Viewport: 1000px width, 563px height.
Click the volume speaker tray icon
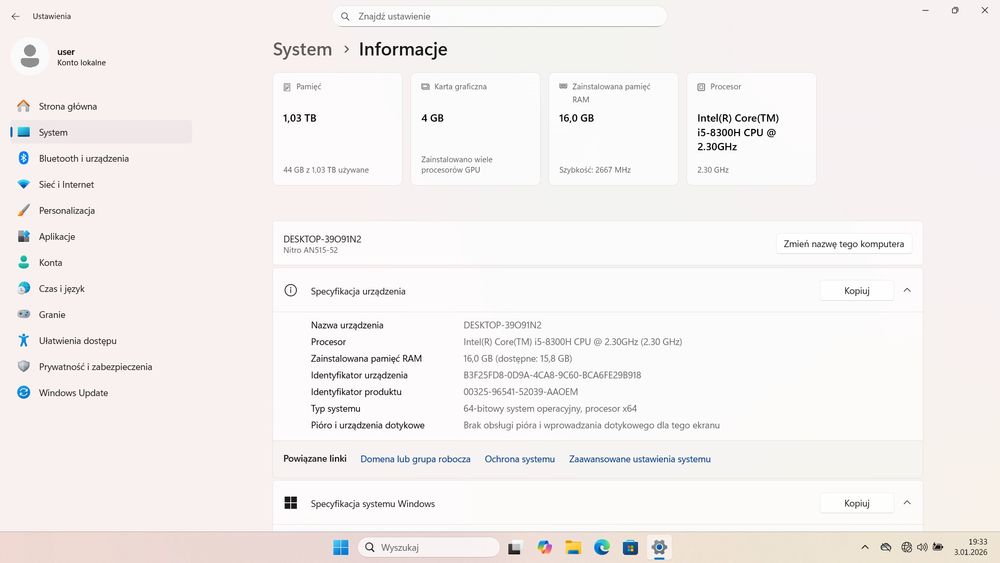[x=922, y=547]
